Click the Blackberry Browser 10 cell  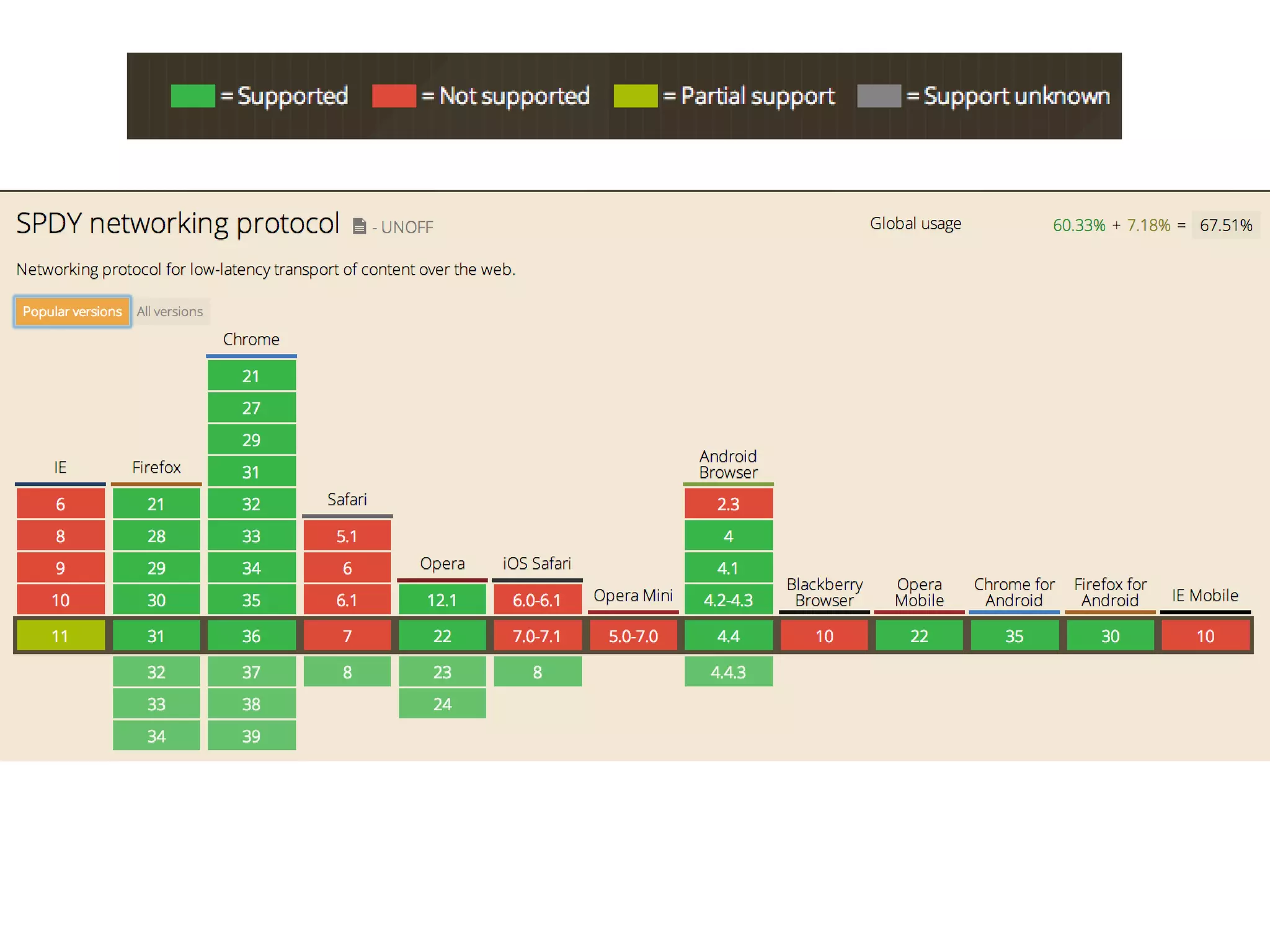point(824,636)
